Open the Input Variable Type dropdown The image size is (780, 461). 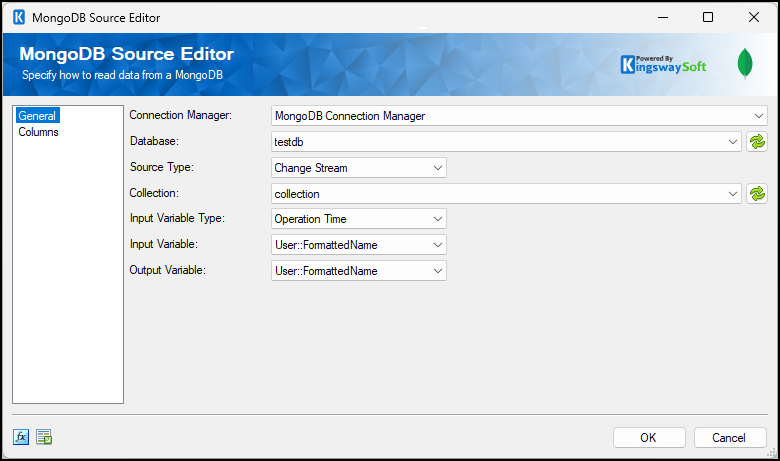[x=359, y=219]
